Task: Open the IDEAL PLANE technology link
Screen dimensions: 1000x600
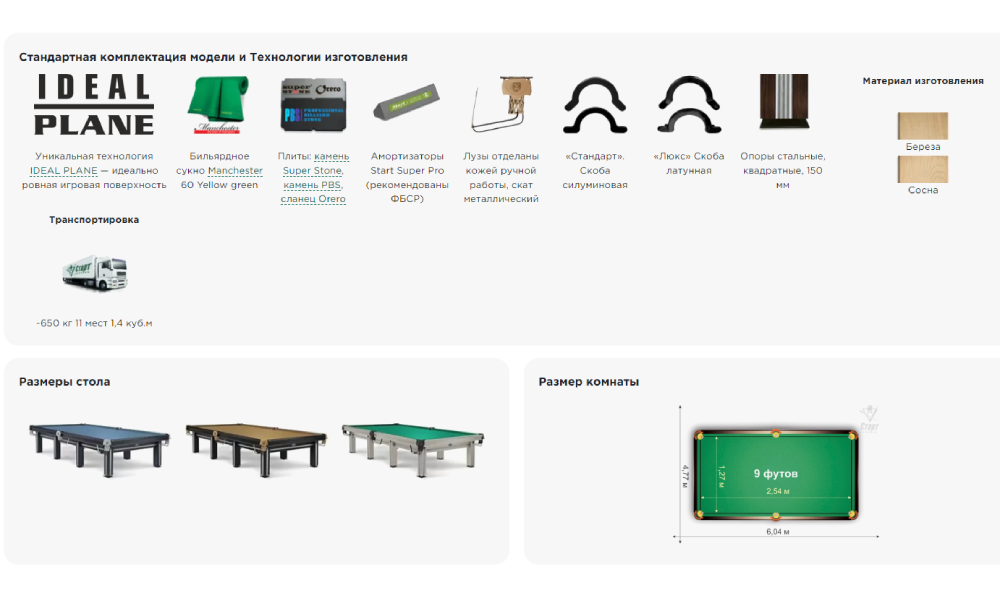Action: coord(64,171)
